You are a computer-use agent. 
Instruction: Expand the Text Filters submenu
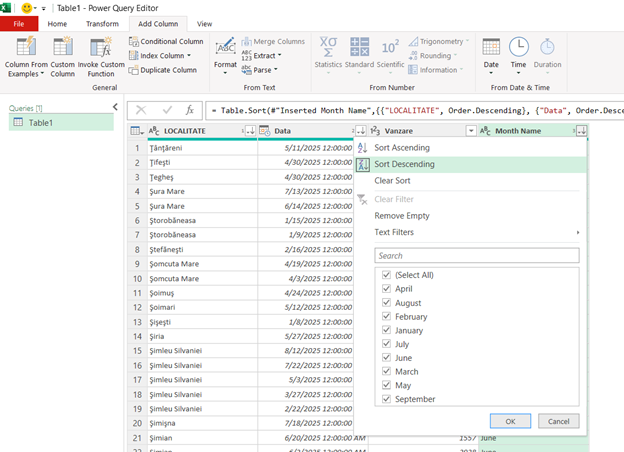point(578,232)
